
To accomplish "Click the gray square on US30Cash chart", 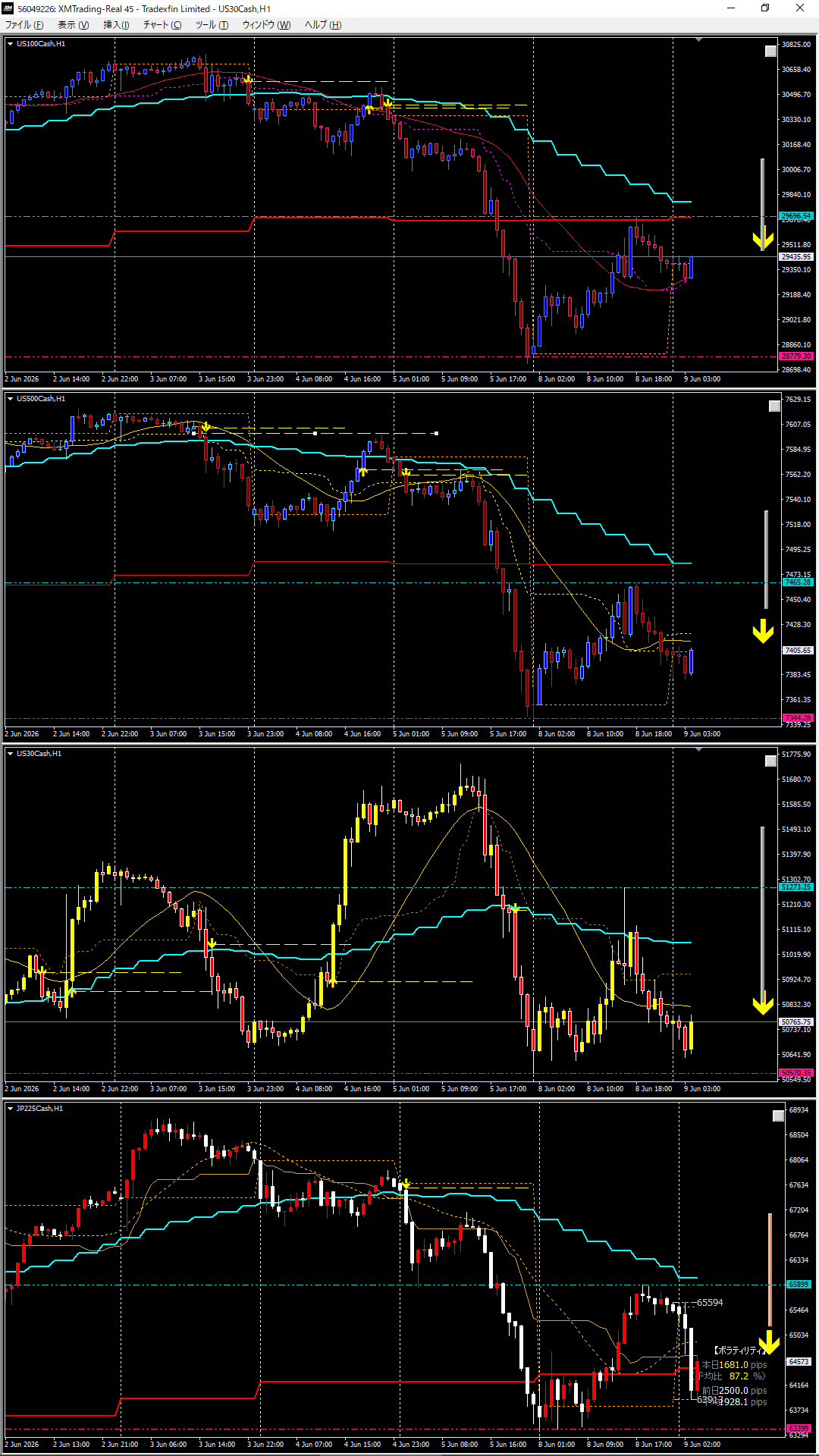I will 770,761.
